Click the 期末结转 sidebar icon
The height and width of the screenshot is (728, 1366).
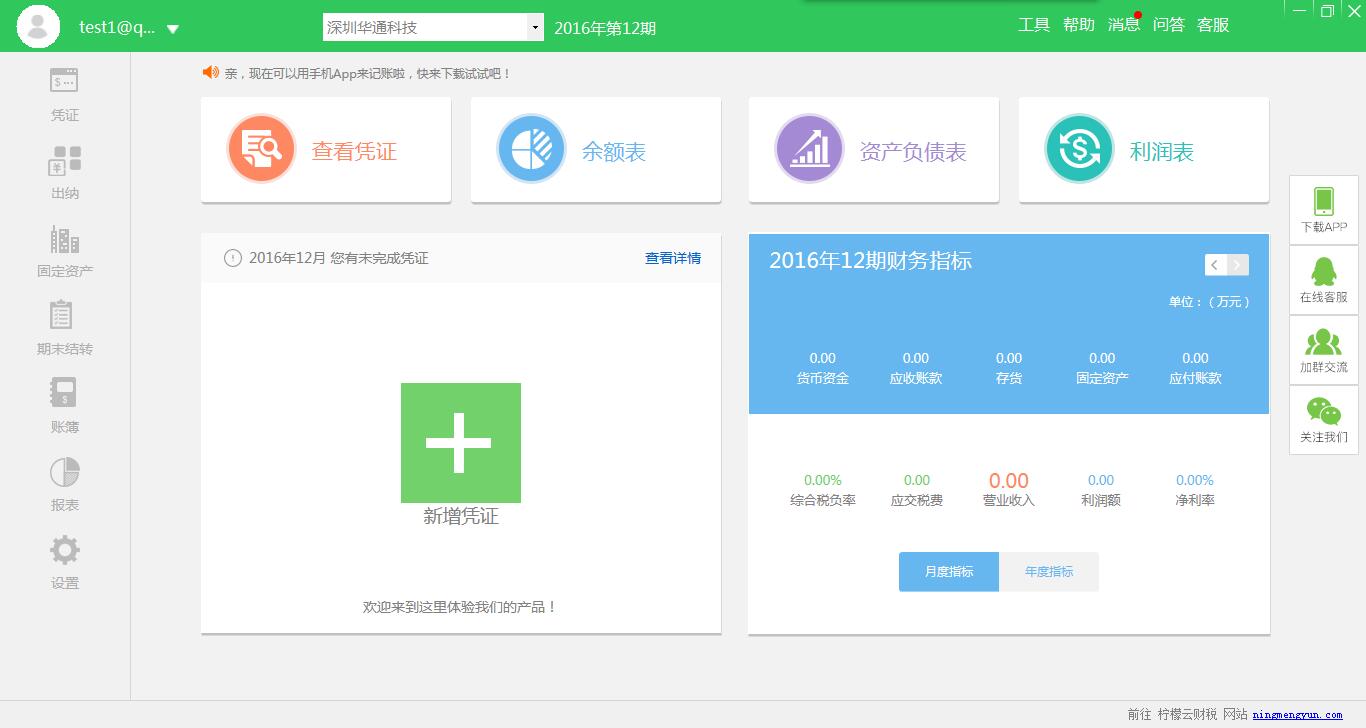coord(63,325)
